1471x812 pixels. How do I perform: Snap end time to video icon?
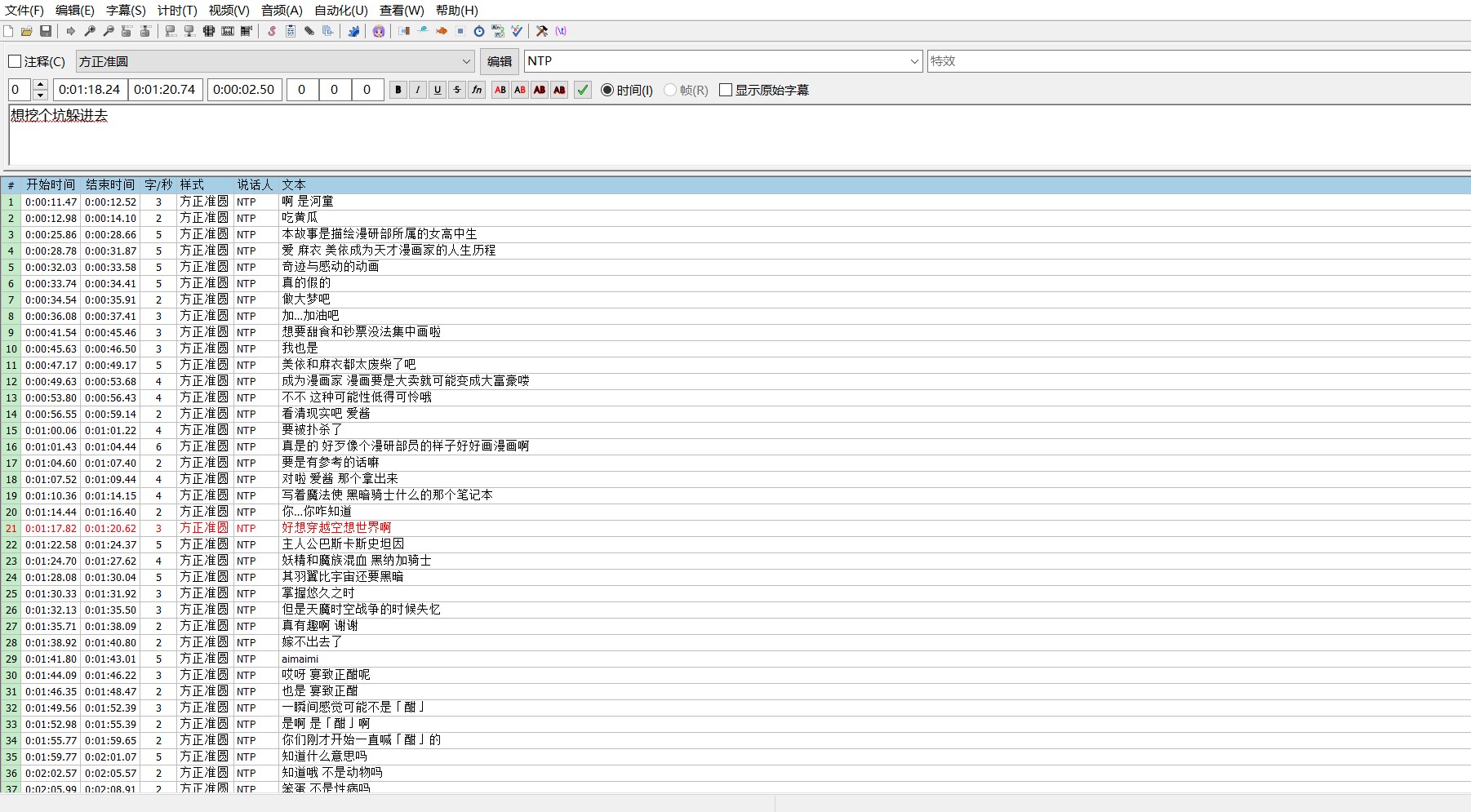click(189, 31)
